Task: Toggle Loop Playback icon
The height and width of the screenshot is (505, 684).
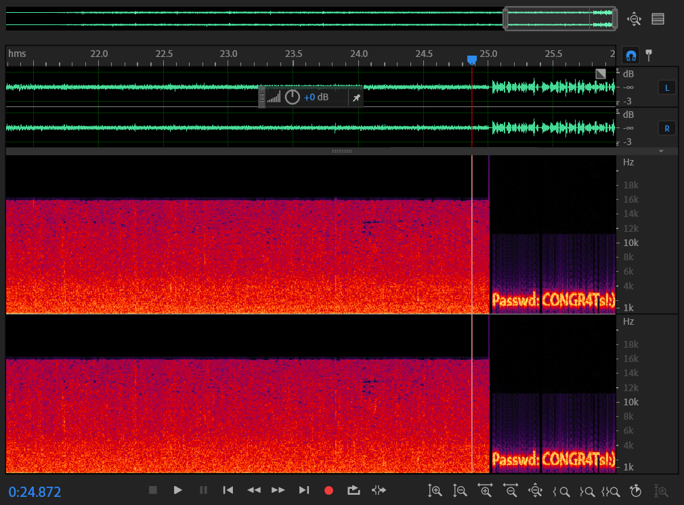Action: click(x=353, y=490)
